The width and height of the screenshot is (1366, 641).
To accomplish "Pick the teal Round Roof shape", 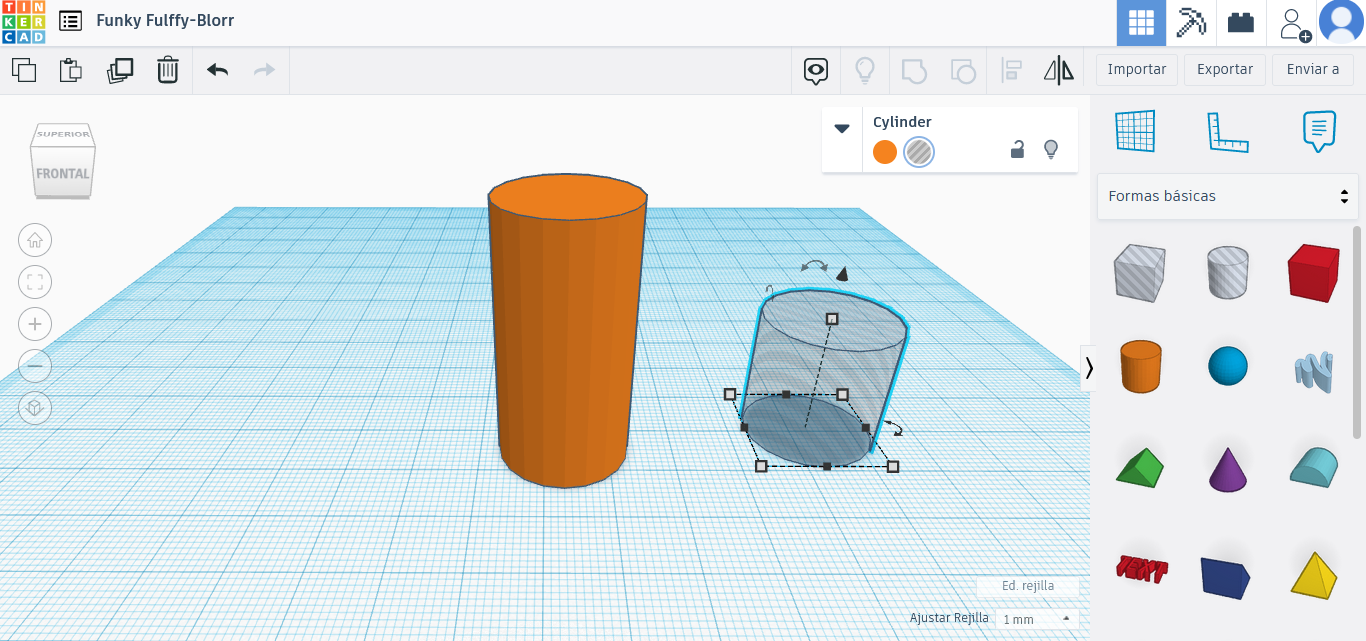I will point(1313,467).
